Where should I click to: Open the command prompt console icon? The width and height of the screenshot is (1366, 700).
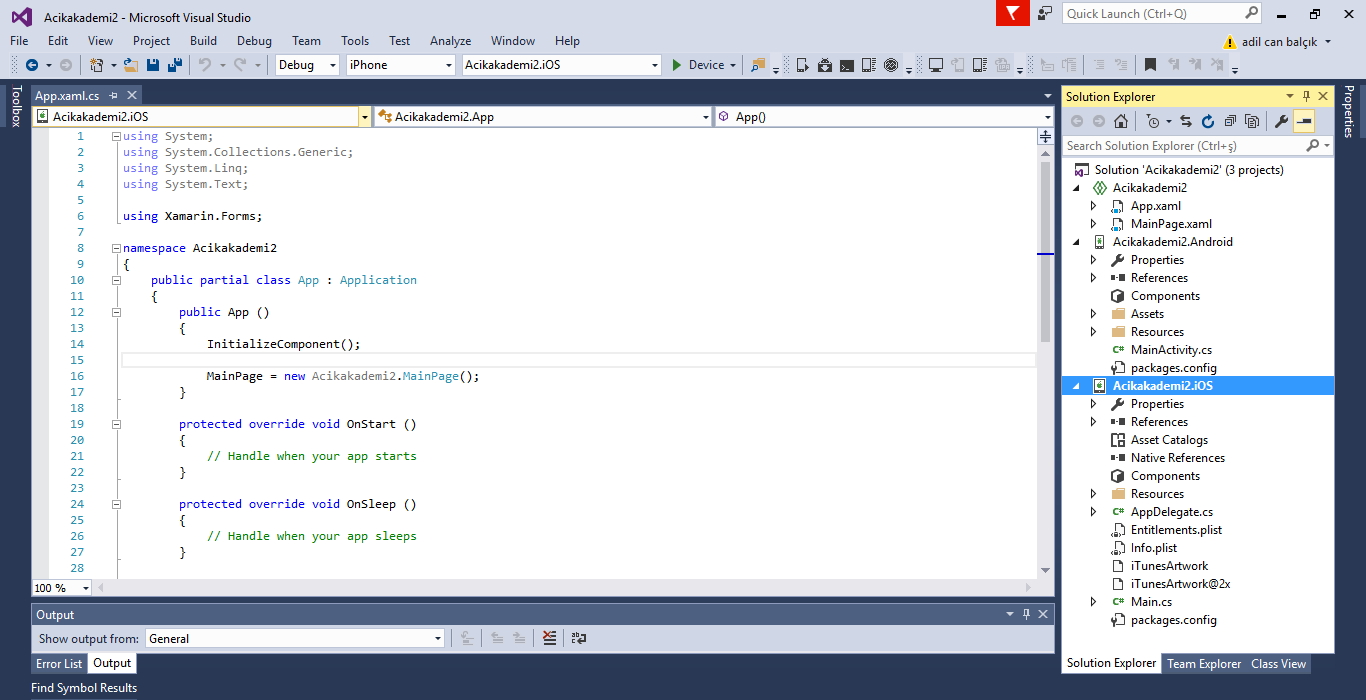pyautogui.click(x=847, y=65)
